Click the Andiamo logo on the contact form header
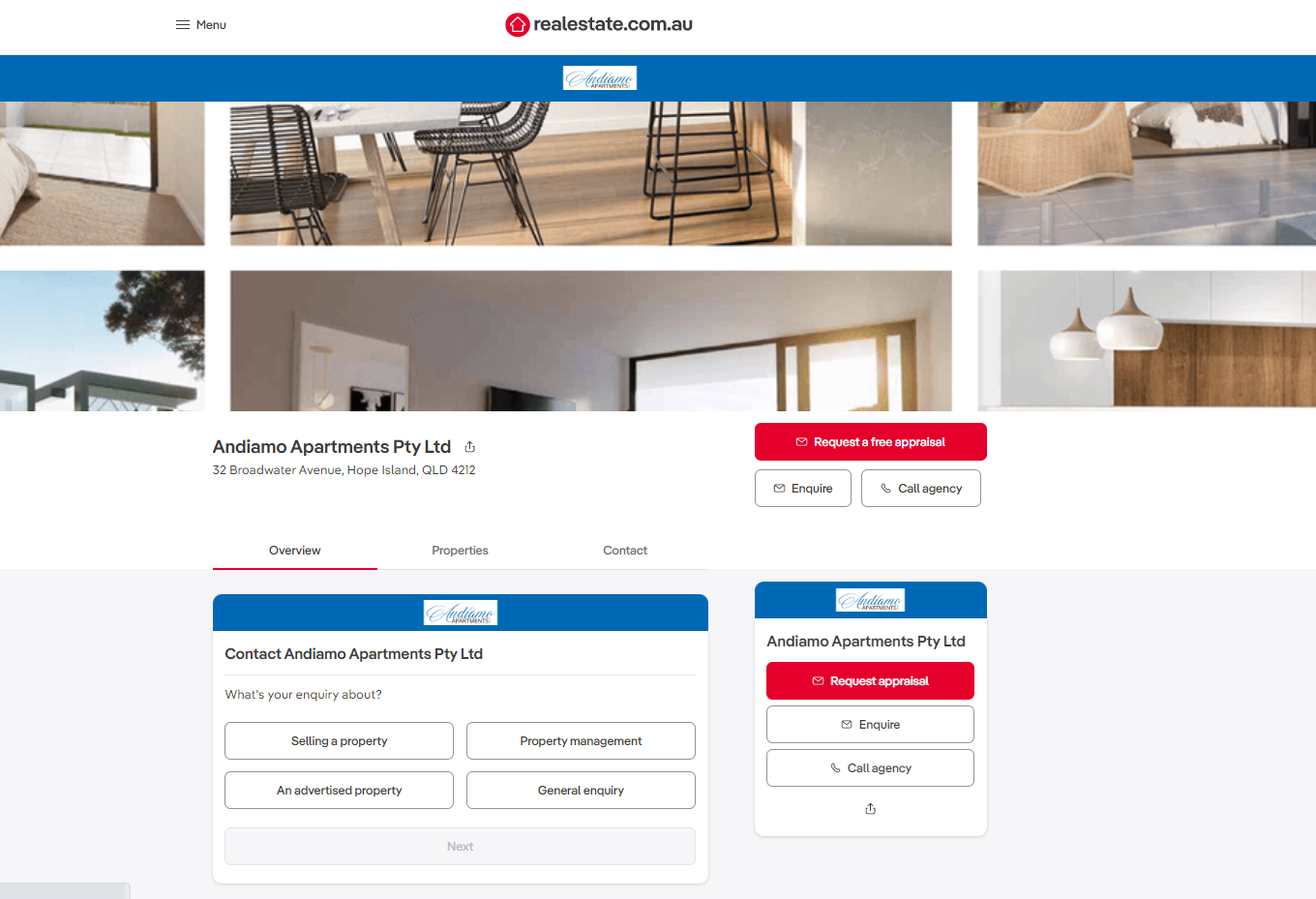This screenshot has width=1316, height=899. 461,613
